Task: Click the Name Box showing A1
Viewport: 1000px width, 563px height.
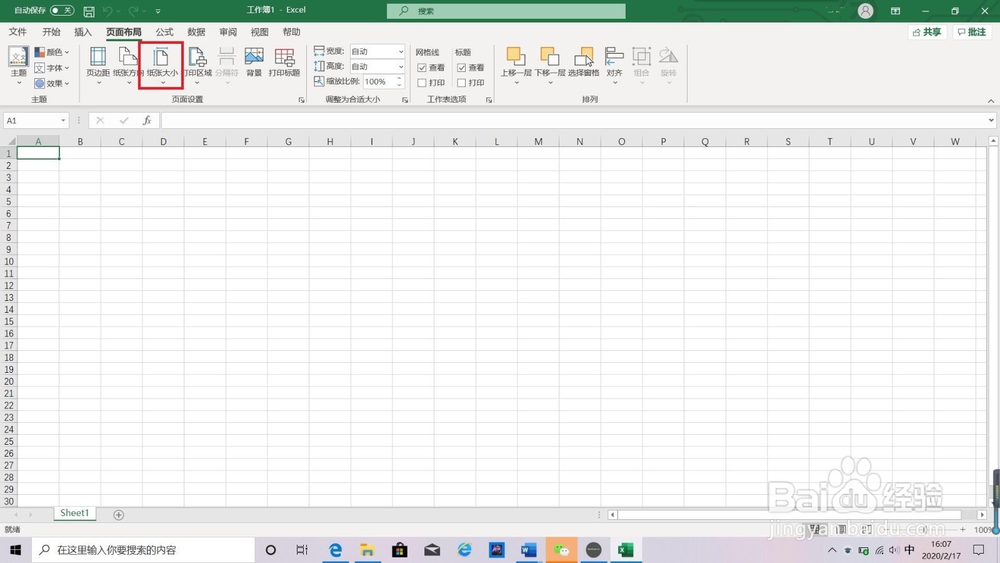Action: [36, 121]
